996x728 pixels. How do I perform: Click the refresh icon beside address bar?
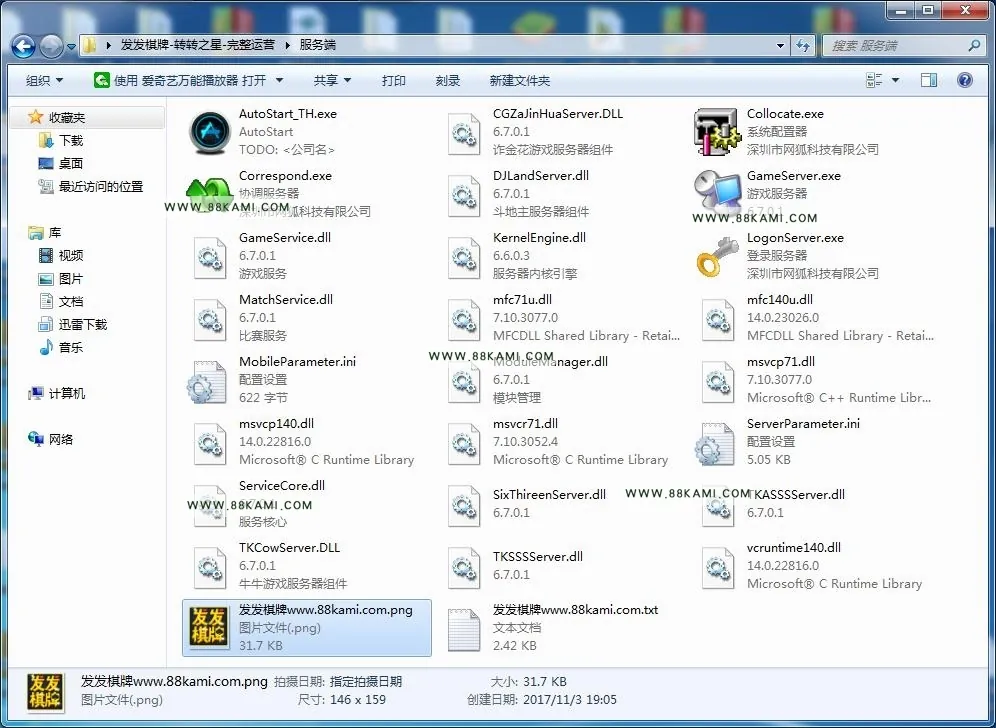pyautogui.click(x=803, y=45)
